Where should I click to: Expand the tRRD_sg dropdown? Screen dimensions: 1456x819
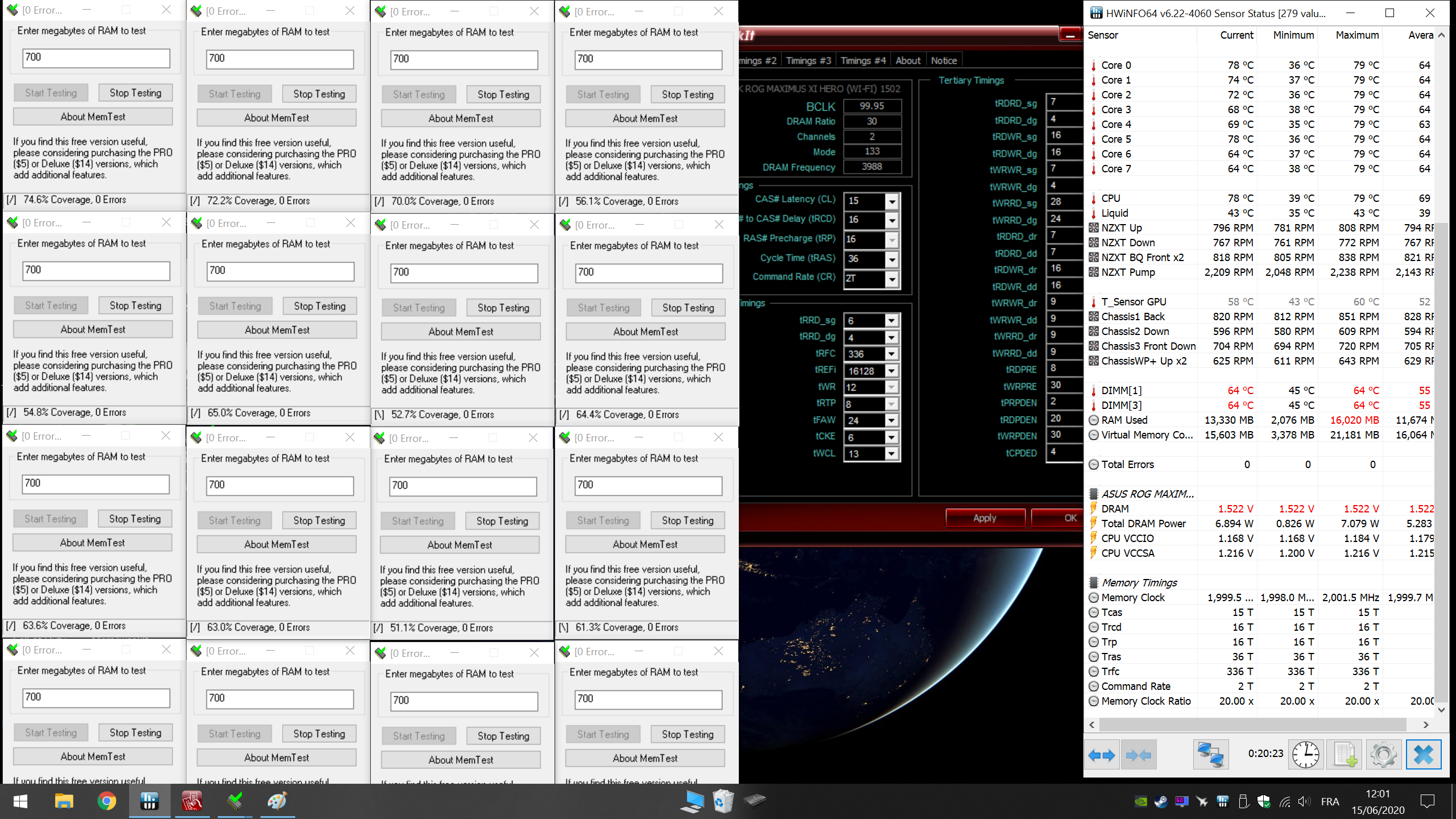coord(891,321)
